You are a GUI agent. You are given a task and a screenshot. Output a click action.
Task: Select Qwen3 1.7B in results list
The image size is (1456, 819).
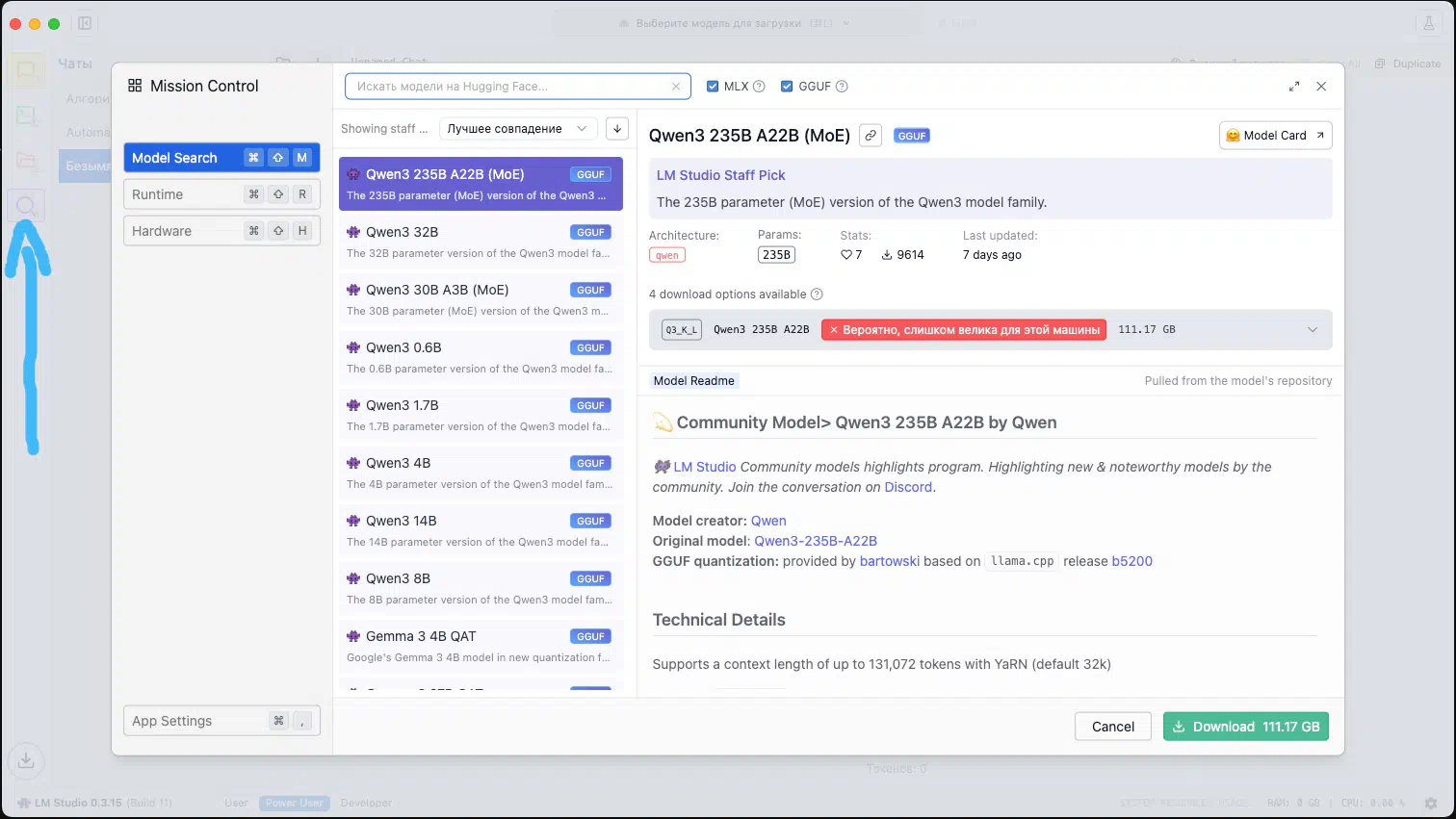click(x=481, y=415)
